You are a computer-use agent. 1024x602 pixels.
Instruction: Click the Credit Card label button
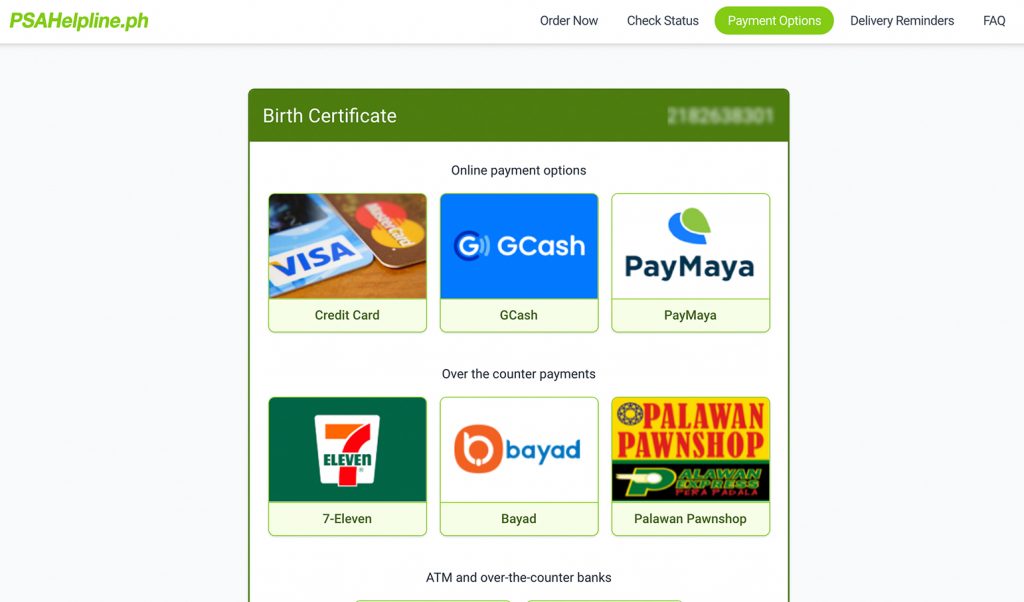coord(347,315)
